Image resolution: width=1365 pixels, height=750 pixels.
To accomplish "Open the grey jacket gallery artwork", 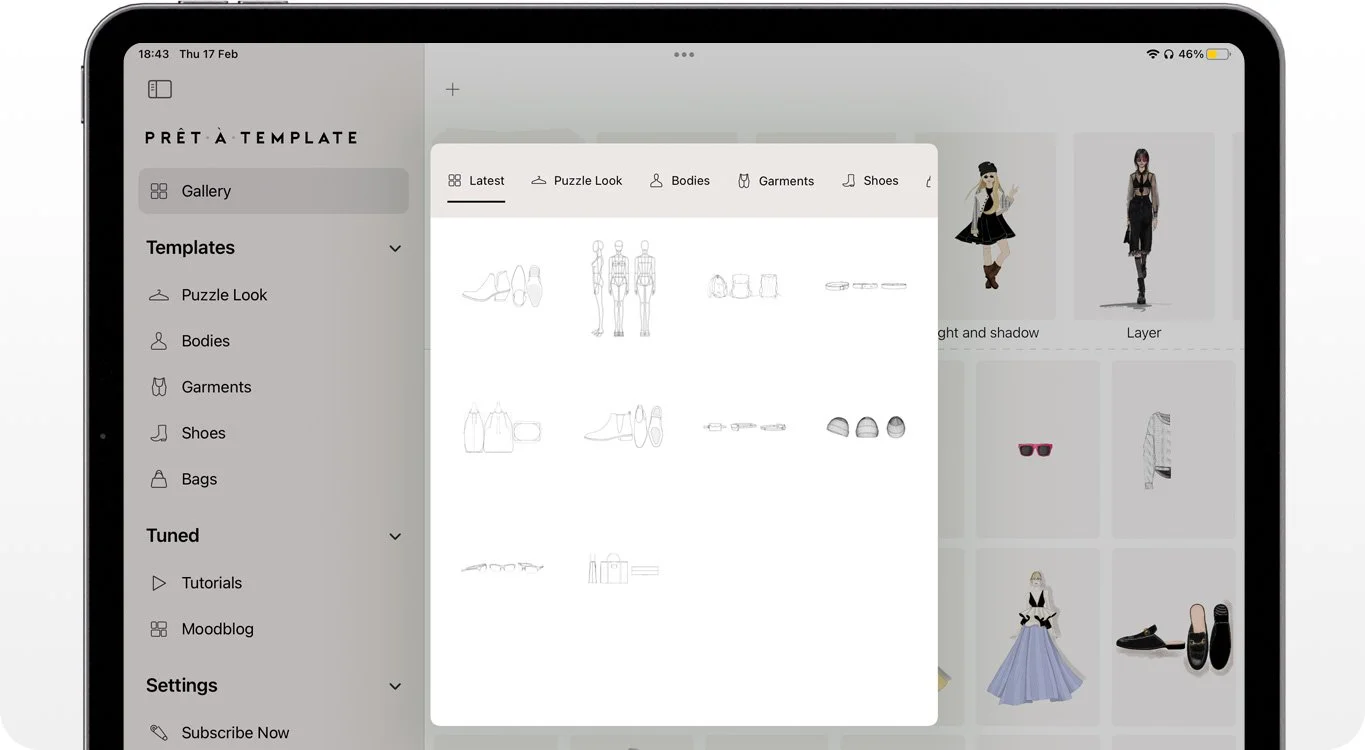I will [x=1173, y=449].
